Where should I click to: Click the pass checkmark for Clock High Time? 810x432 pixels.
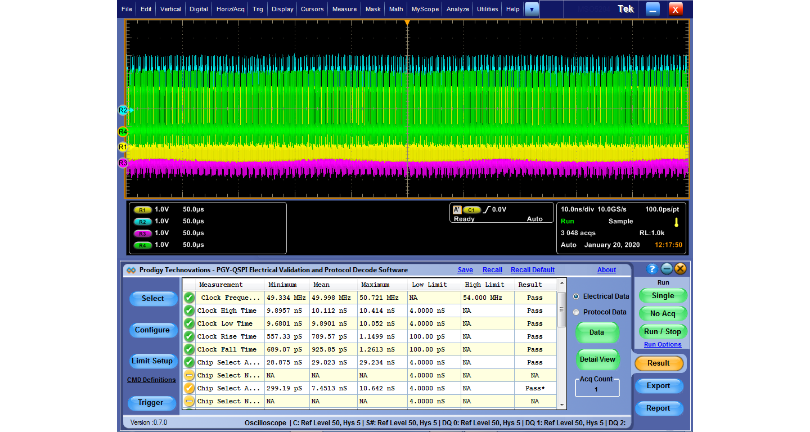189,311
